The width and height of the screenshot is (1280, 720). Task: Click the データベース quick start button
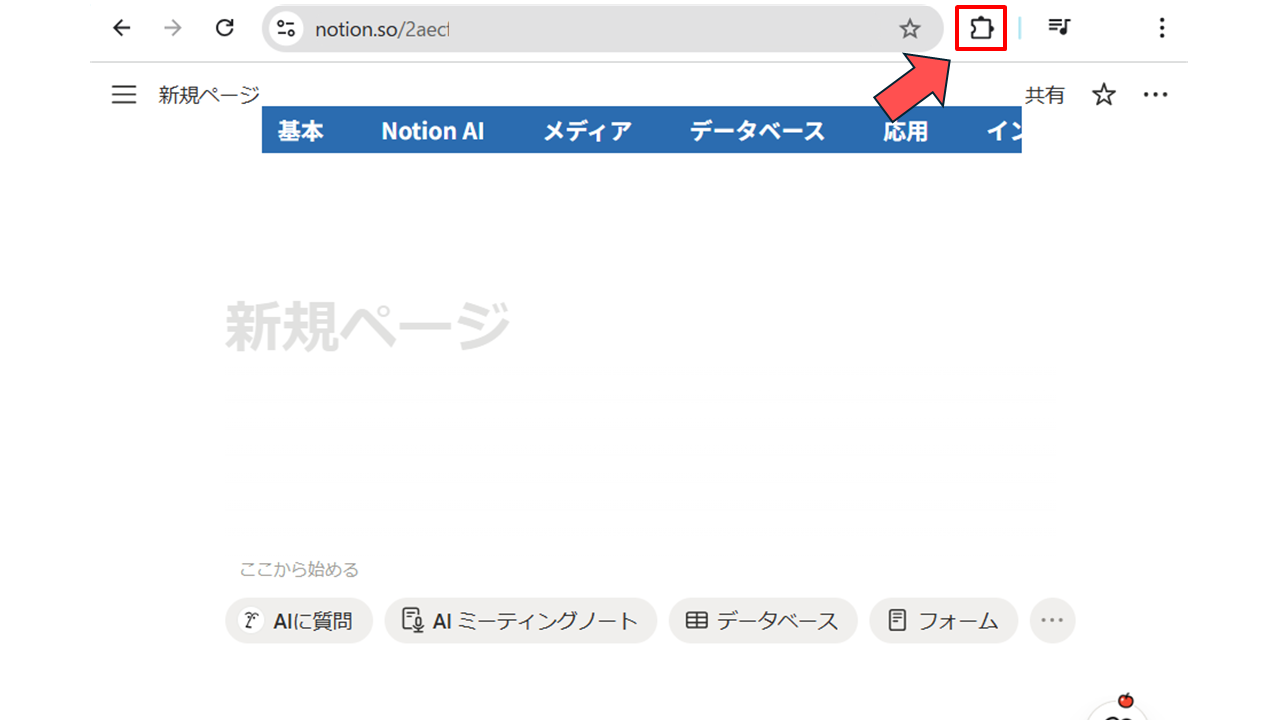pos(763,621)
